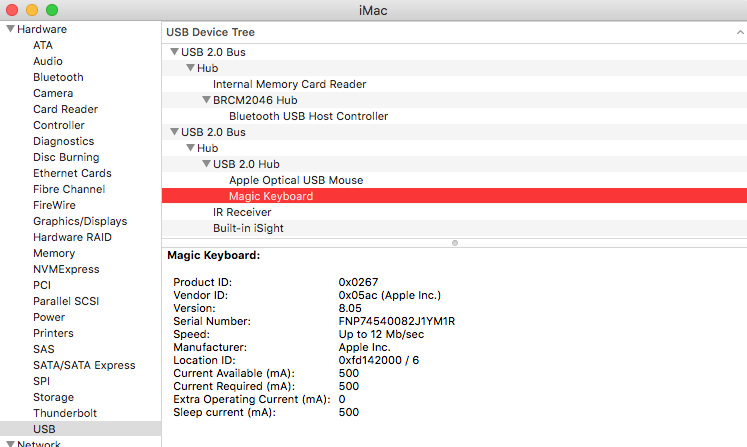747x447 pixels.
Task: Select Apple Optical USB Mouse device
Action: coord(296,180)
